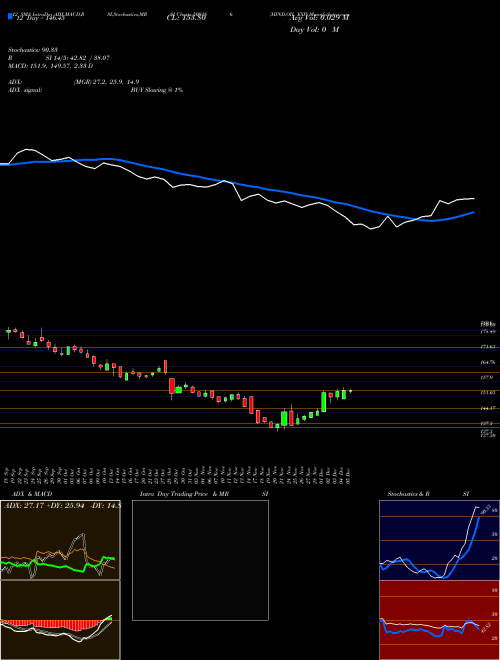Click the 'Day Vol: 0 M' text

coord(314,30)
